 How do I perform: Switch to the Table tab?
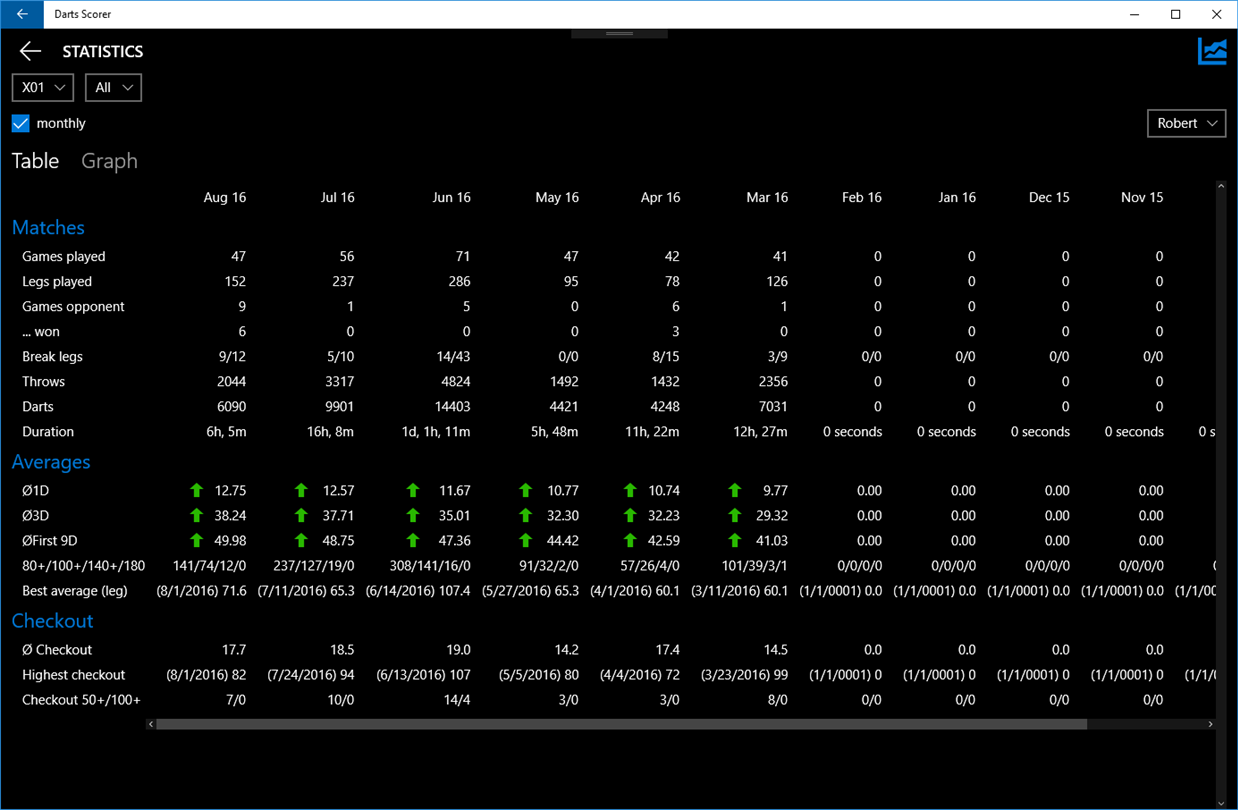(35, 161)
